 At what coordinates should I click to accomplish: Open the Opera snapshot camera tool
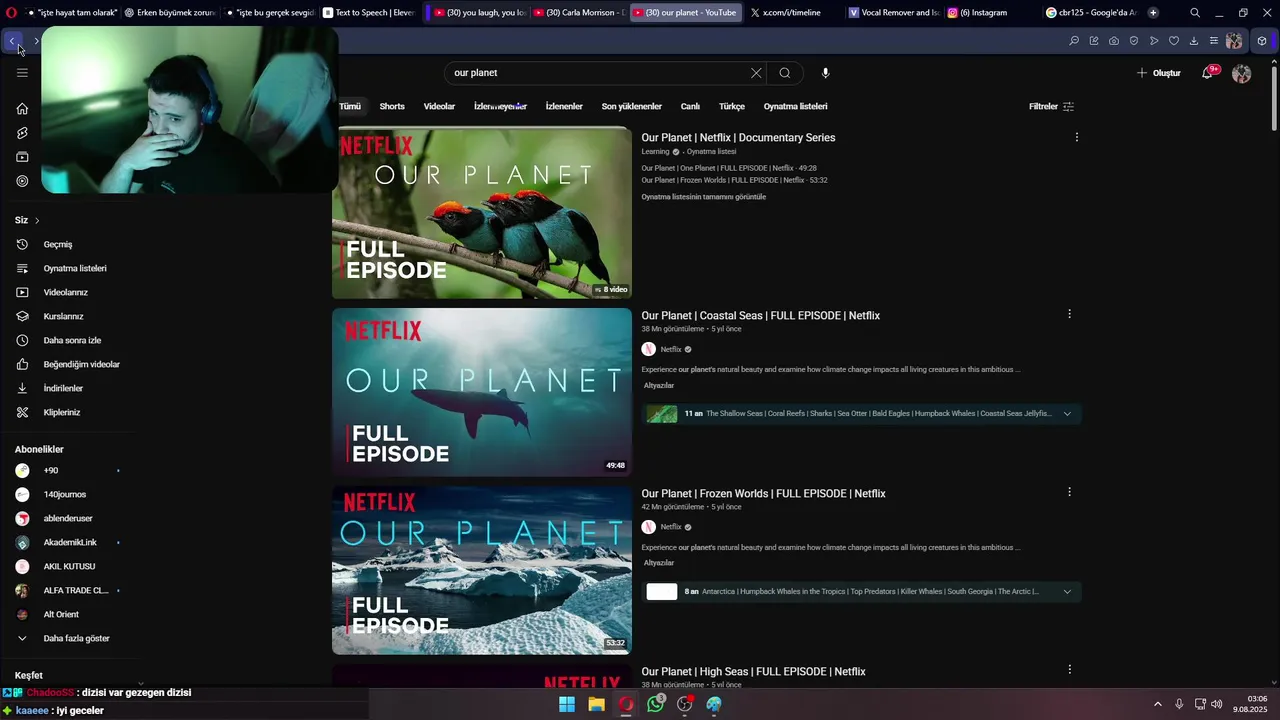1114,41
